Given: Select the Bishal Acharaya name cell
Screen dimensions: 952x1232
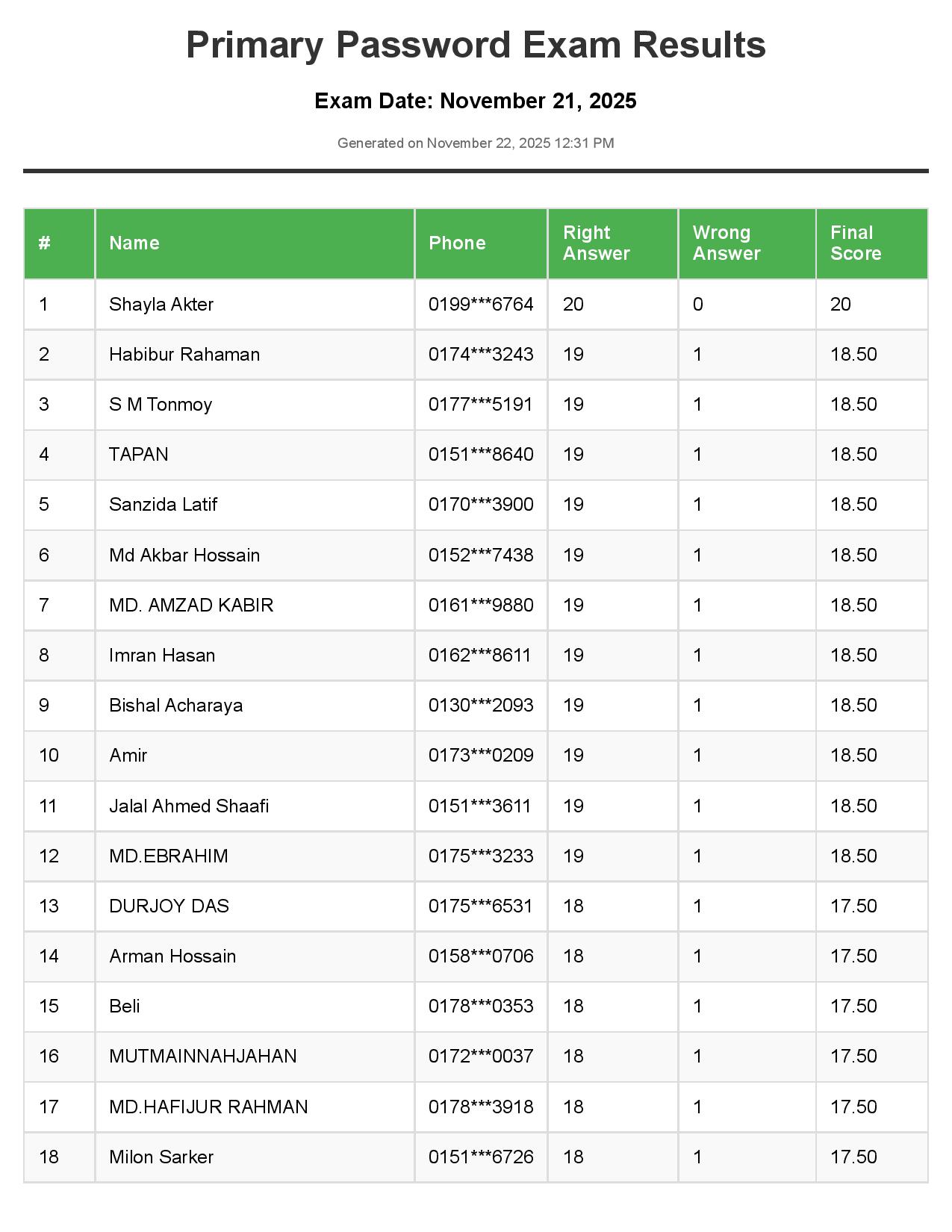Looking at the screenshot, I should coord(175,706).
